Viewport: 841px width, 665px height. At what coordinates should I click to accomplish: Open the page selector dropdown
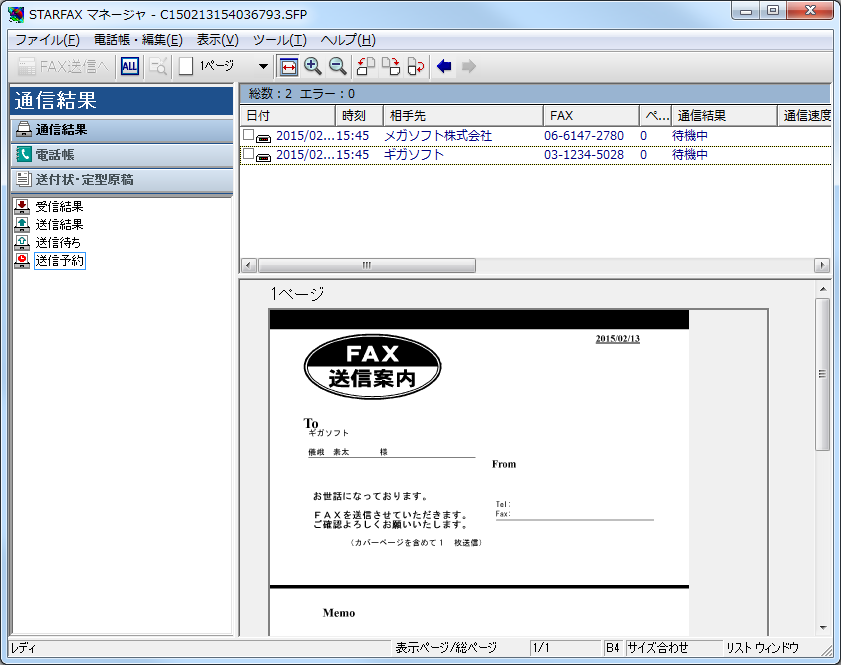pos(263,67)
